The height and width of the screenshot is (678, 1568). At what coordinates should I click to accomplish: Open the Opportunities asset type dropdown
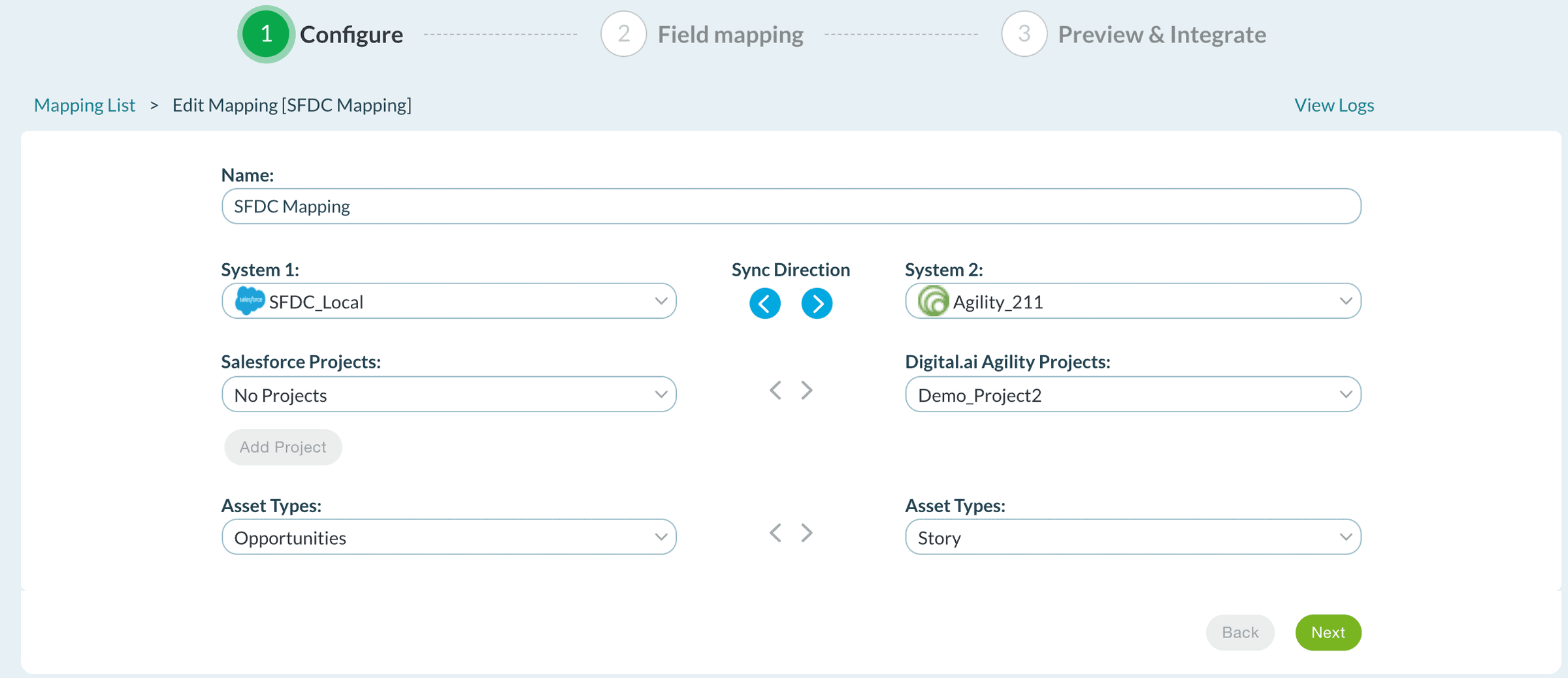[x=449, y=537]
